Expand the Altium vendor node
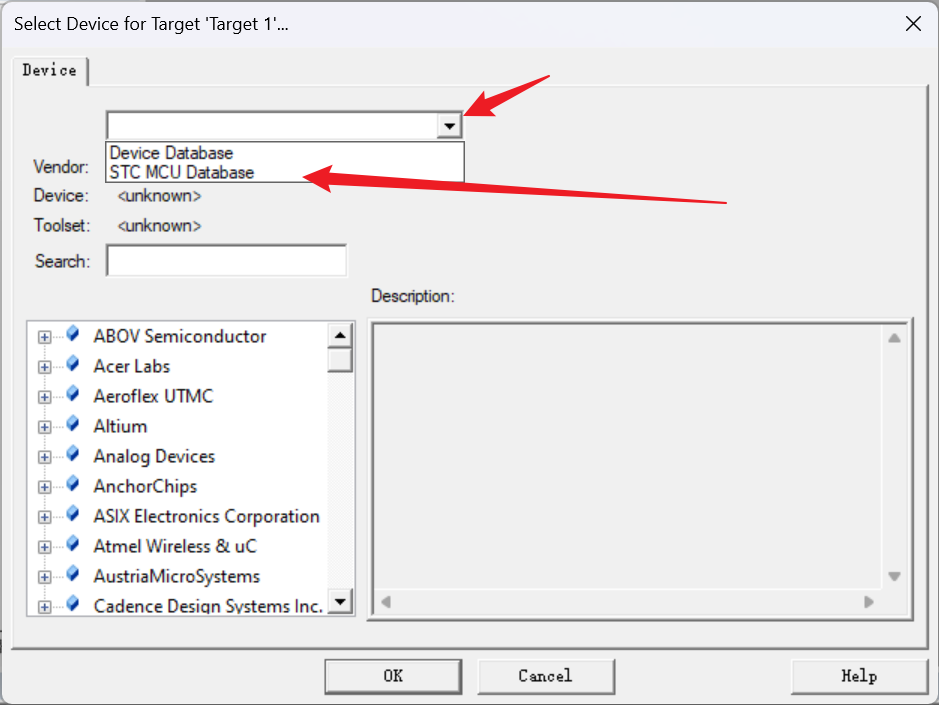 click(x=44, y=427)
